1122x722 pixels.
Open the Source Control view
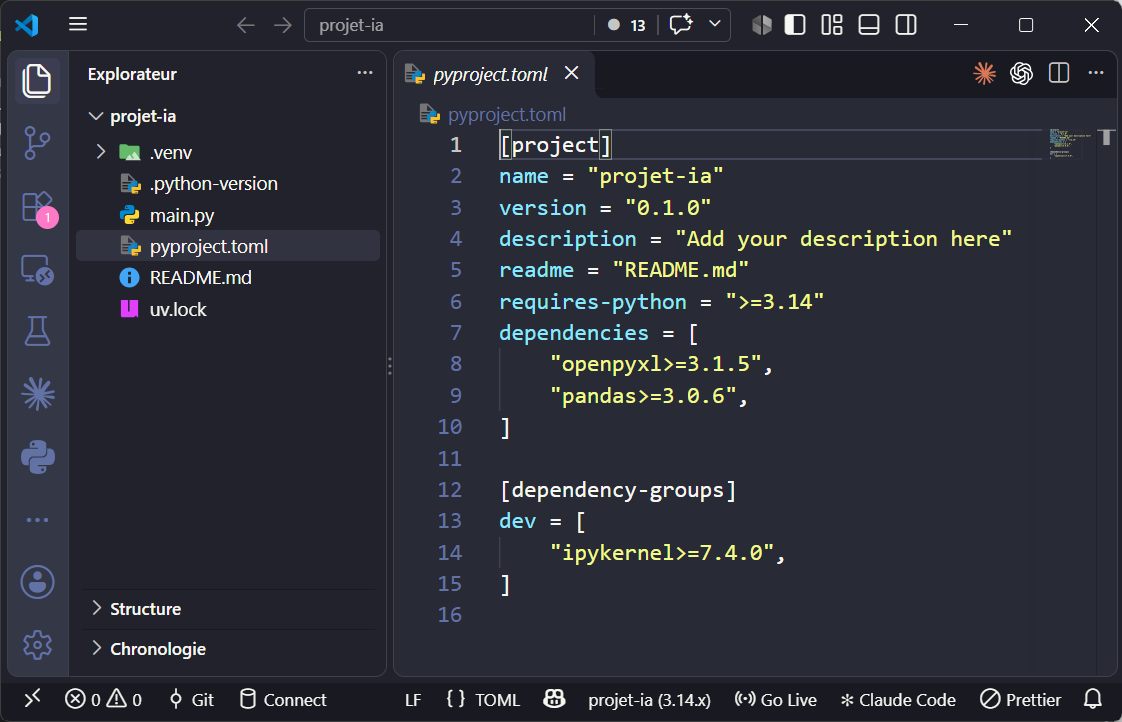point(37,143)
